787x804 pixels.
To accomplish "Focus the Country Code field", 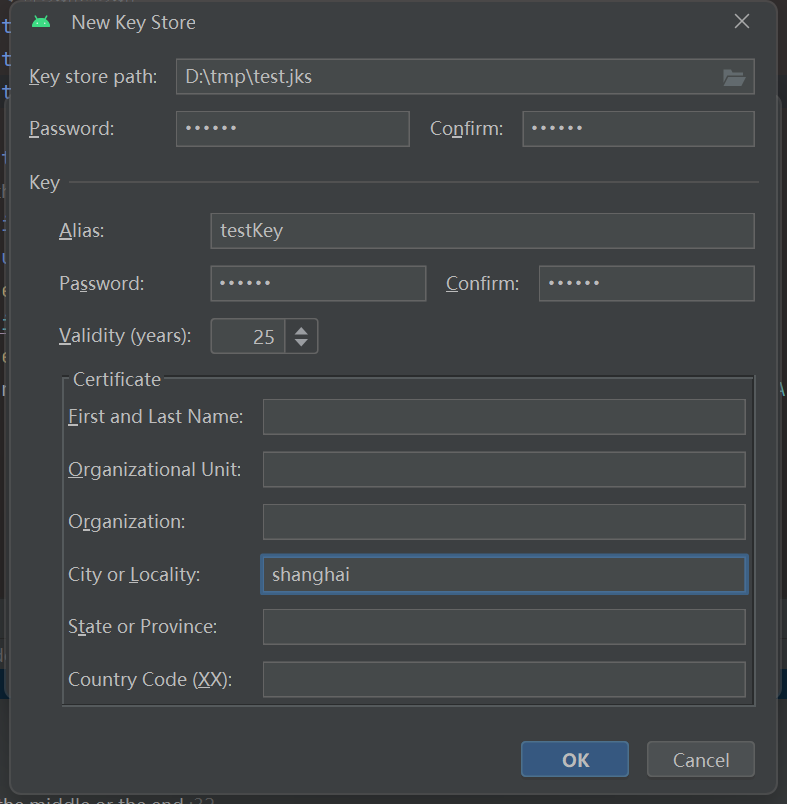I will (x=504, y=680).
